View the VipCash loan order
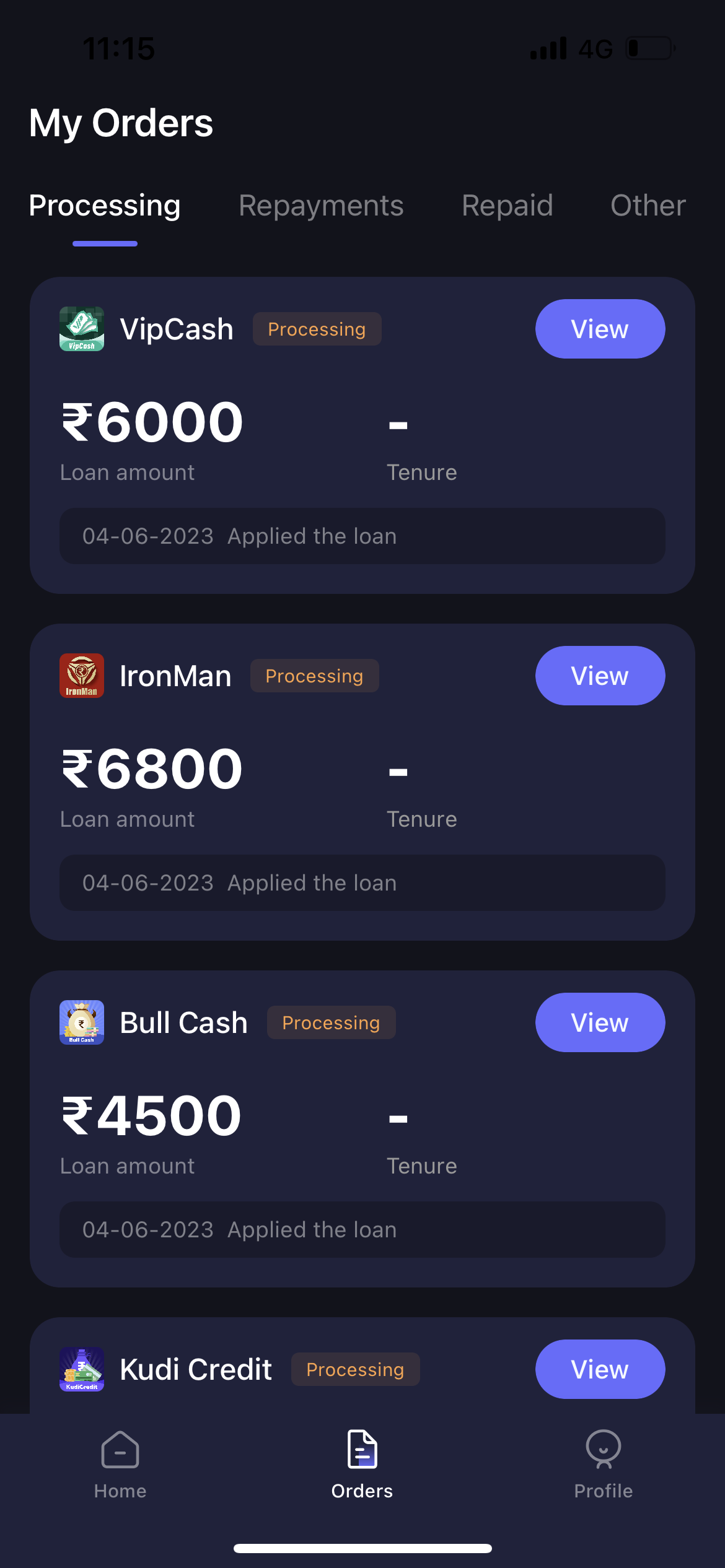Viewport: 725px width, 1568px height. pyautogui.click(x=600, y=329)
